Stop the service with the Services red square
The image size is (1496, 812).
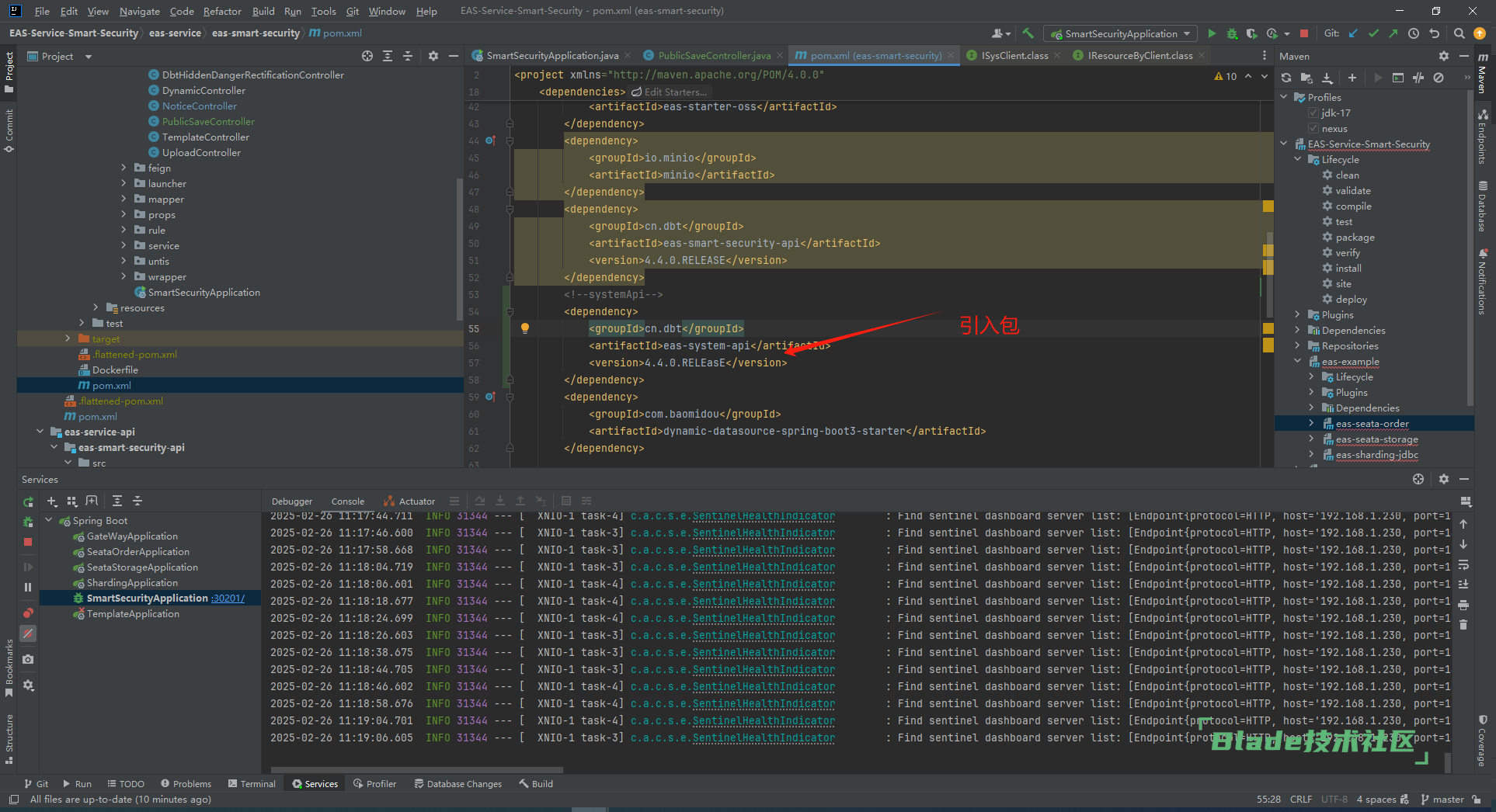click(28, 542)
